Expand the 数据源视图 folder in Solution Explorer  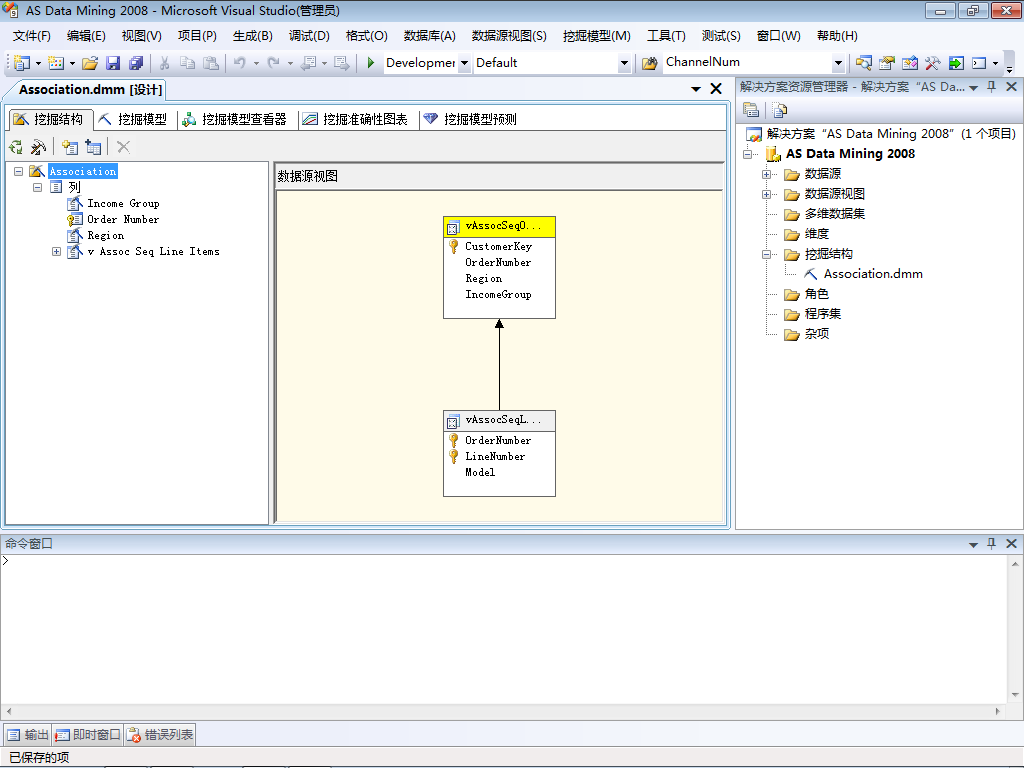coord(767,195)
